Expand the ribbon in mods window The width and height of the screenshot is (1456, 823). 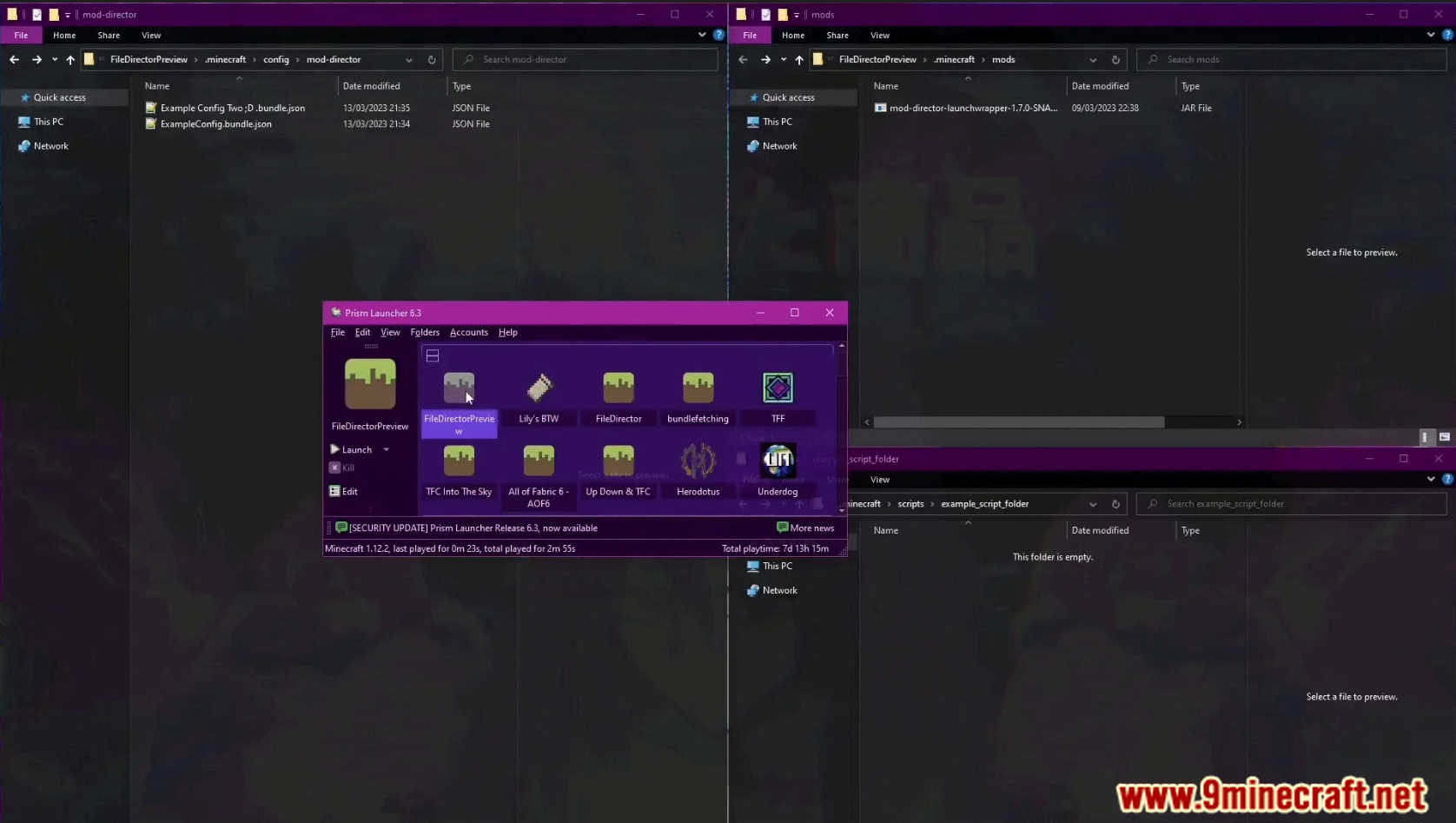pyautogui.click(x=1431, y=35)
